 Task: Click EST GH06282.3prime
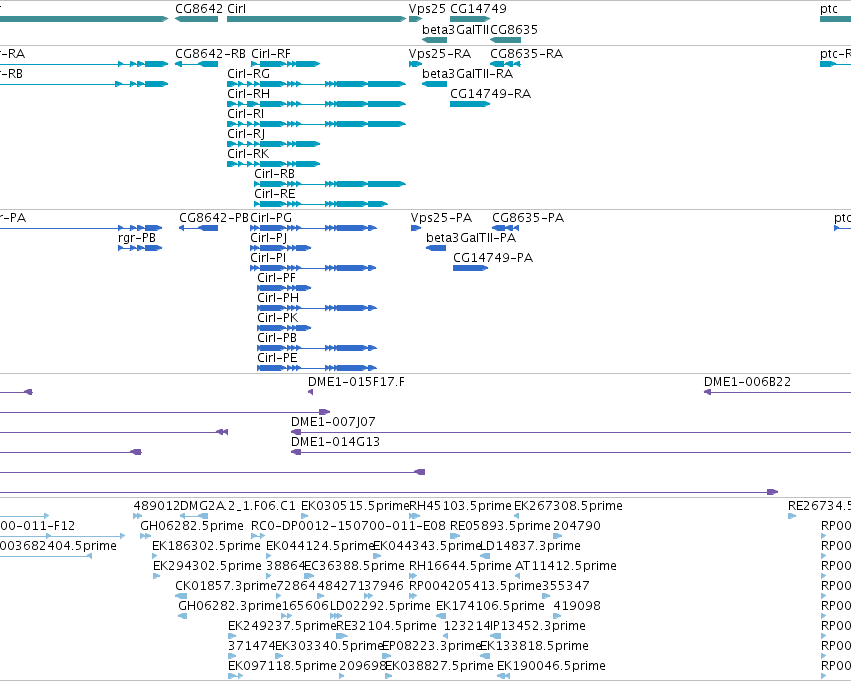click(x=183, y=616)
